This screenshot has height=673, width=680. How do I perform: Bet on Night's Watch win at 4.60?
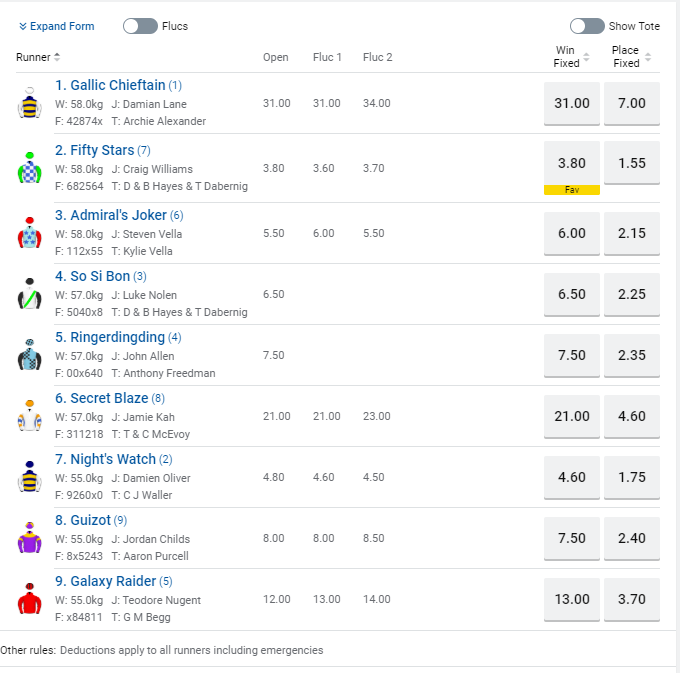(x=572, y=477)
